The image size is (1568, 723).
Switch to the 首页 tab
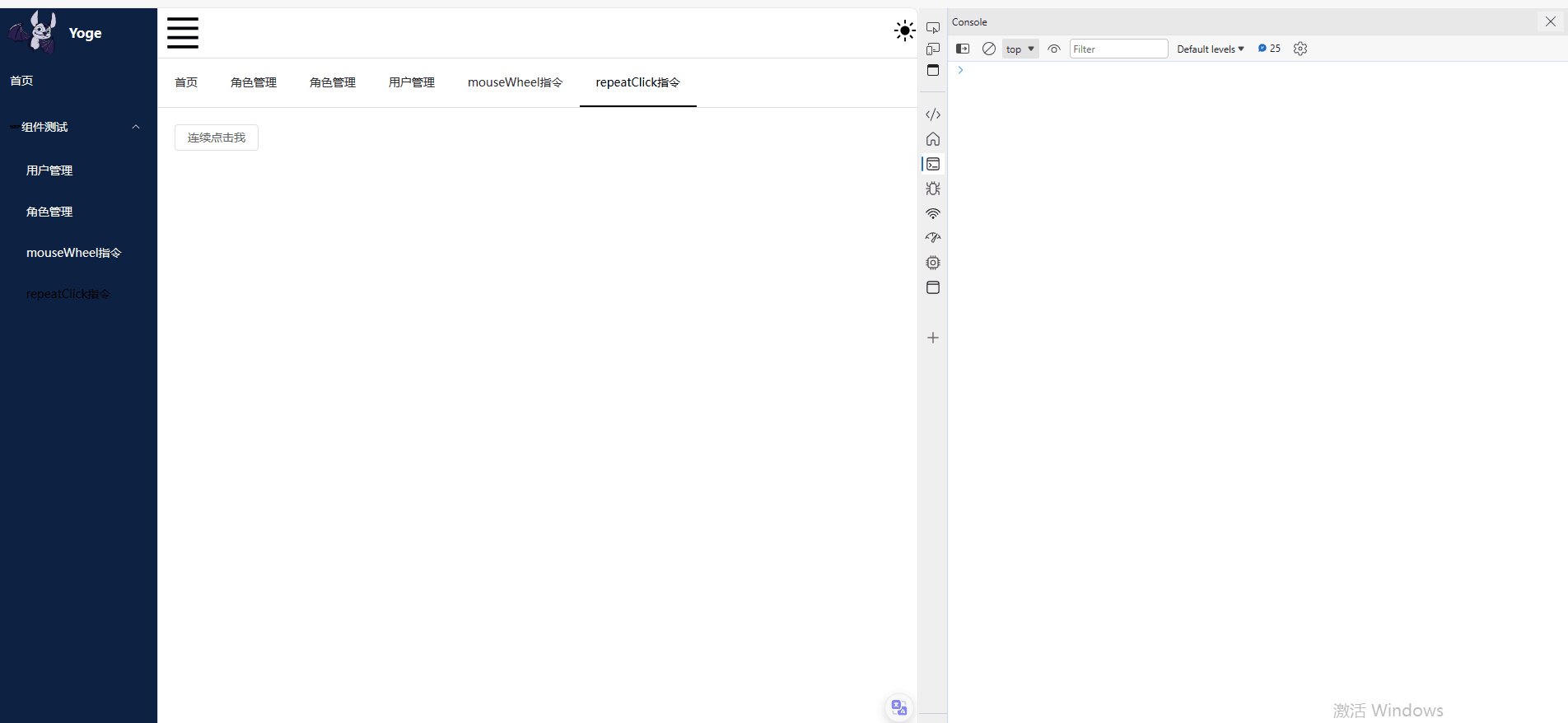click(x=186, y=82)
